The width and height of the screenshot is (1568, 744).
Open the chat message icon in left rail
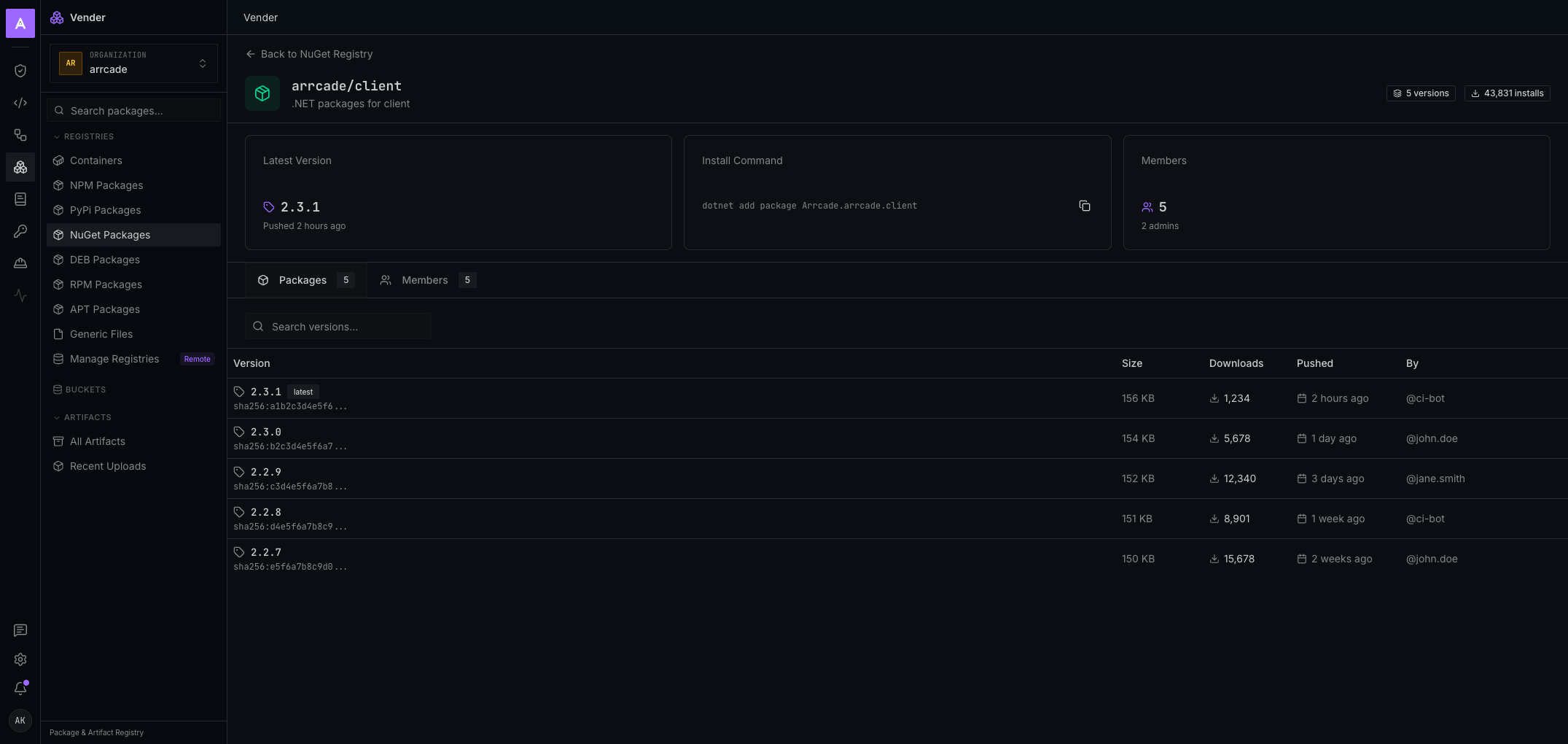point(20,630)
